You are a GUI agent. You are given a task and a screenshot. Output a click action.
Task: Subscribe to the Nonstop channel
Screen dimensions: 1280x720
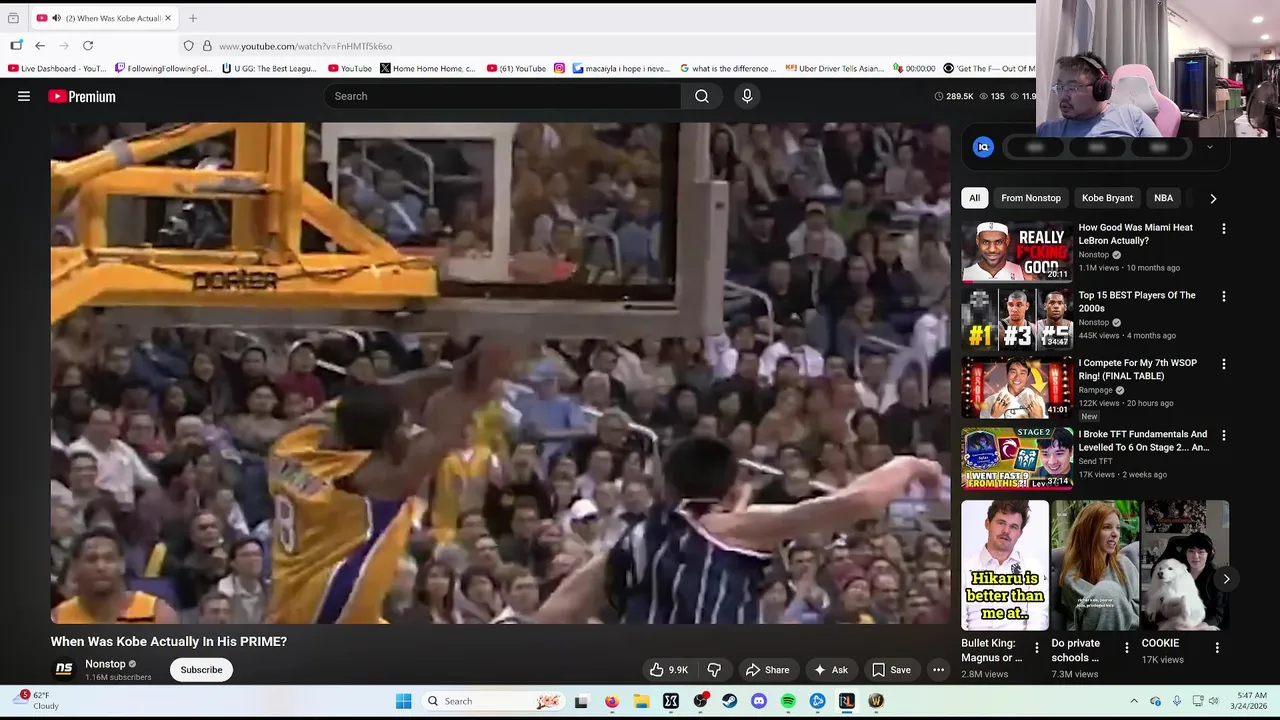[x=201, y=670]
